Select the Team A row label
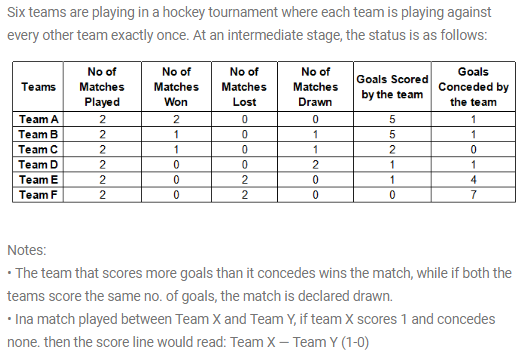The width and height of the screenshot is (519, 360). click(x=39, y=119)
